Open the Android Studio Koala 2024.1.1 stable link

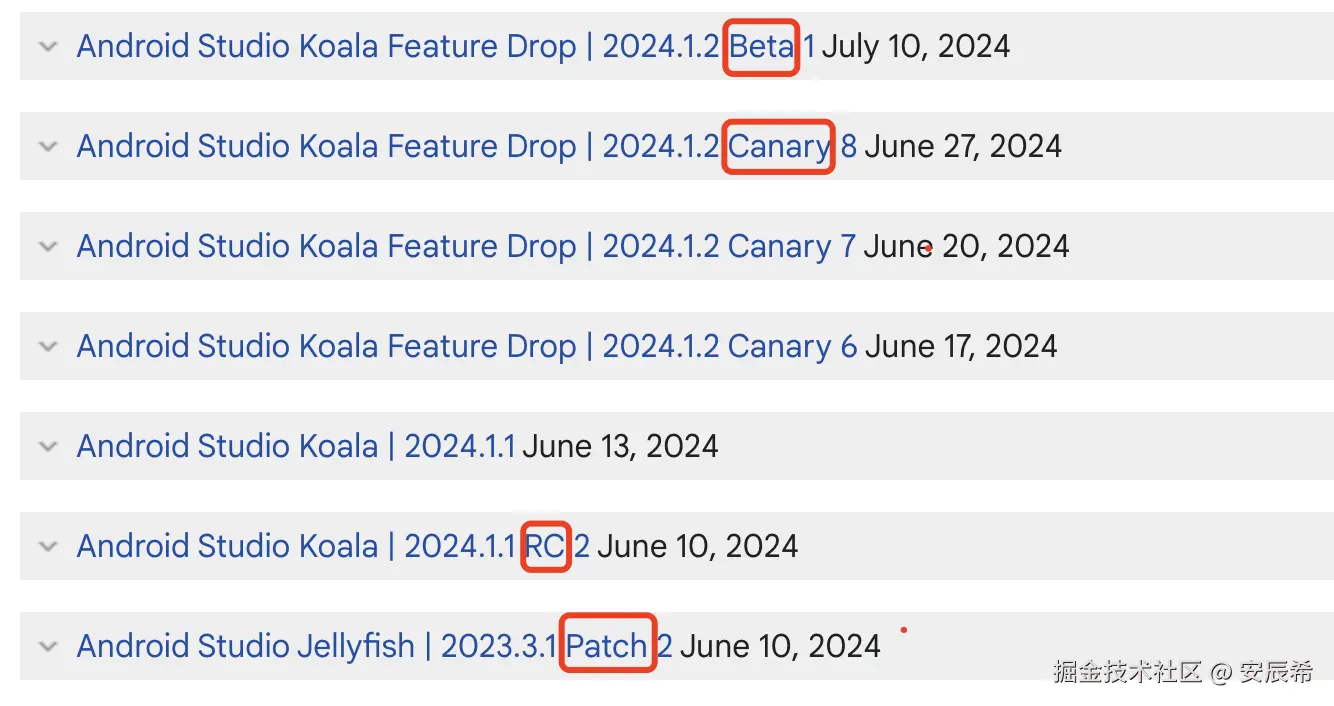296,446
